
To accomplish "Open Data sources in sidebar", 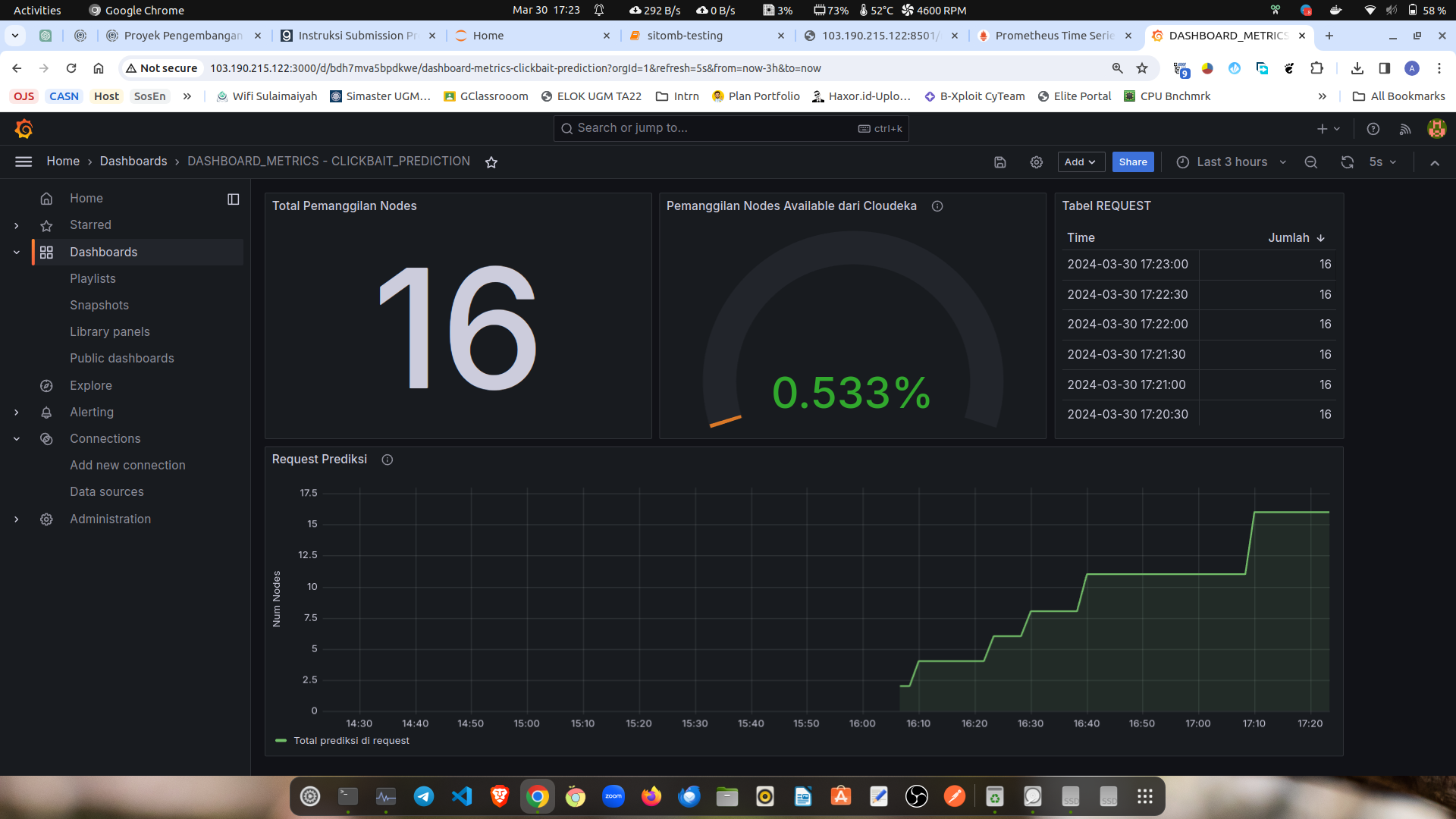I will [x=106, y=492].
